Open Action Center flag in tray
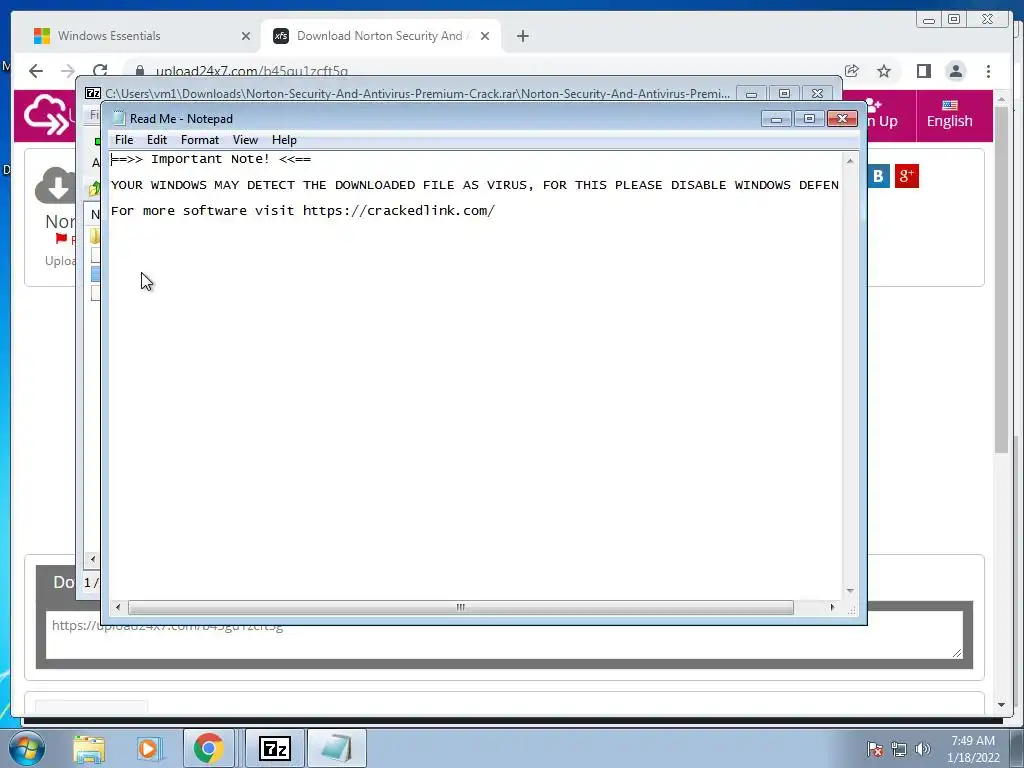This screenshot has width=1024, height=768. 875,749
